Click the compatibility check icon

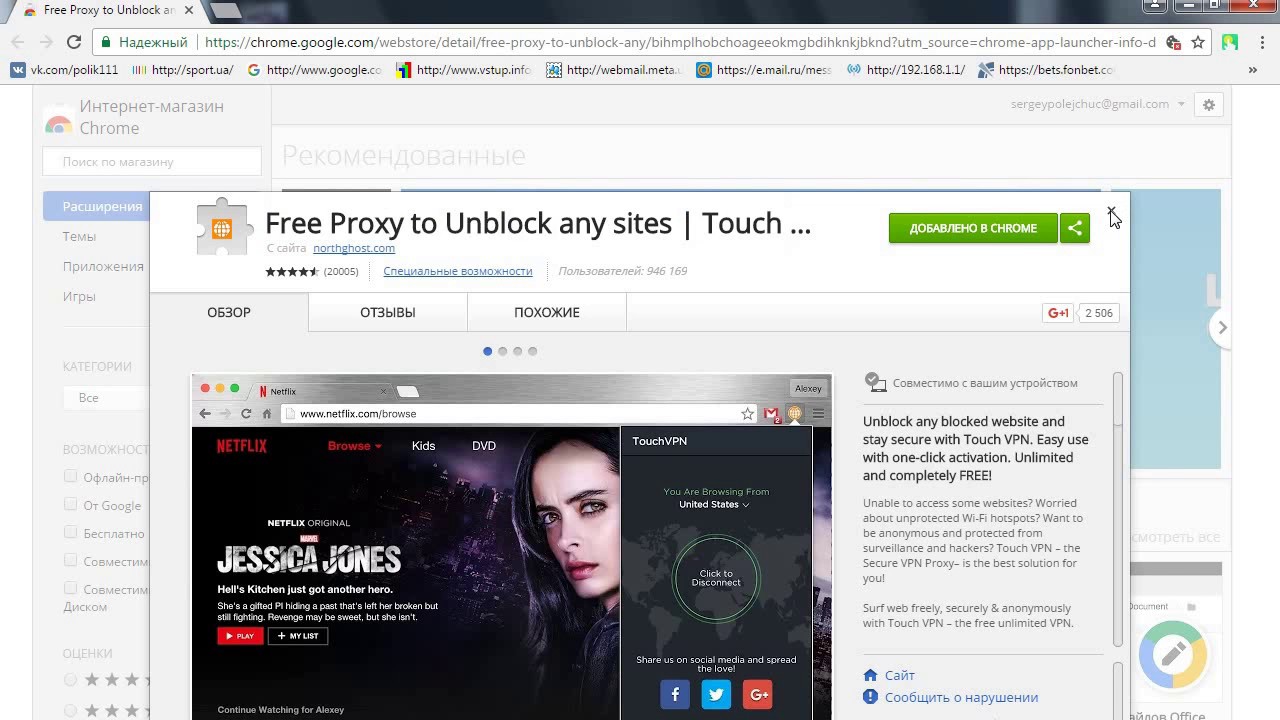click(875, 382)
